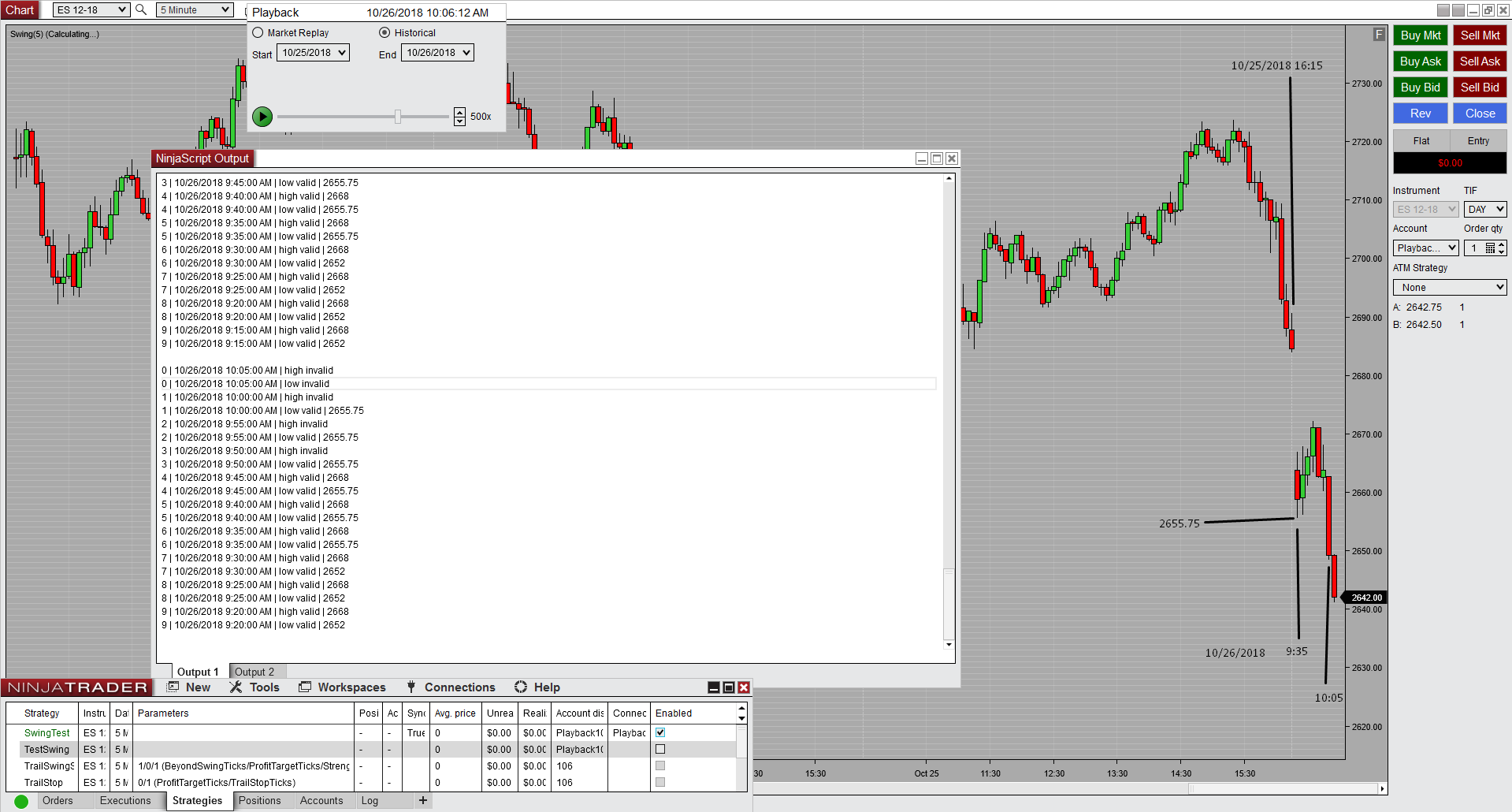
Task: Open the playback End date picker
Action: point(437,53)
